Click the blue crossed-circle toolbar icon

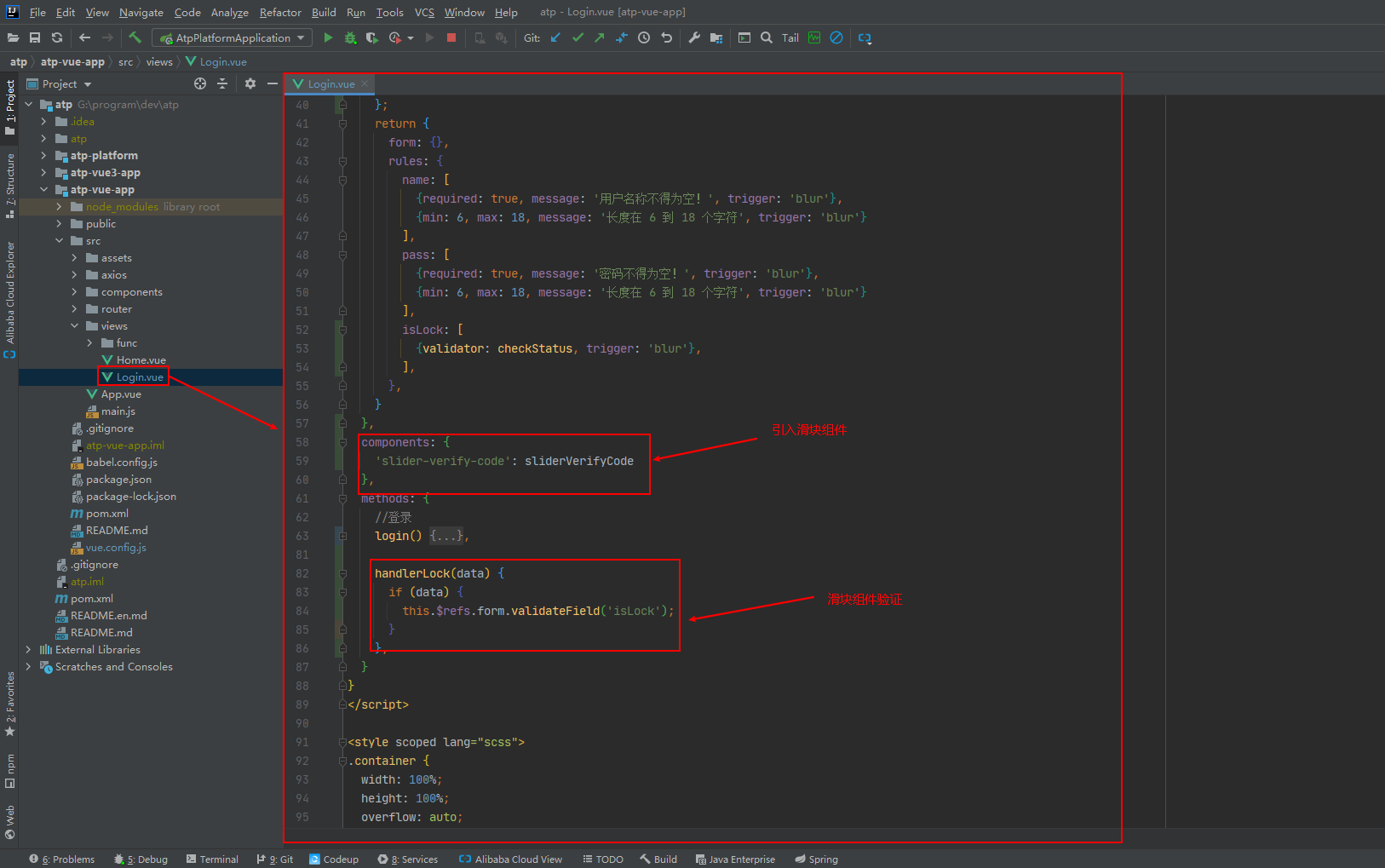(836, 37)
